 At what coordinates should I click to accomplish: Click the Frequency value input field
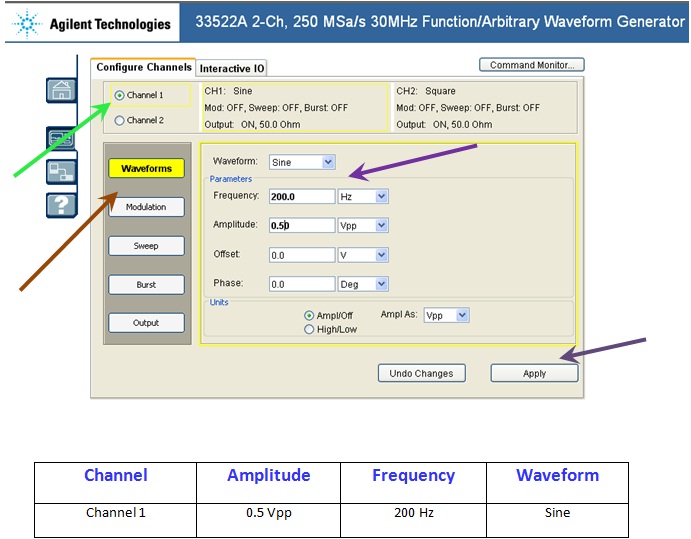[302, 197]
